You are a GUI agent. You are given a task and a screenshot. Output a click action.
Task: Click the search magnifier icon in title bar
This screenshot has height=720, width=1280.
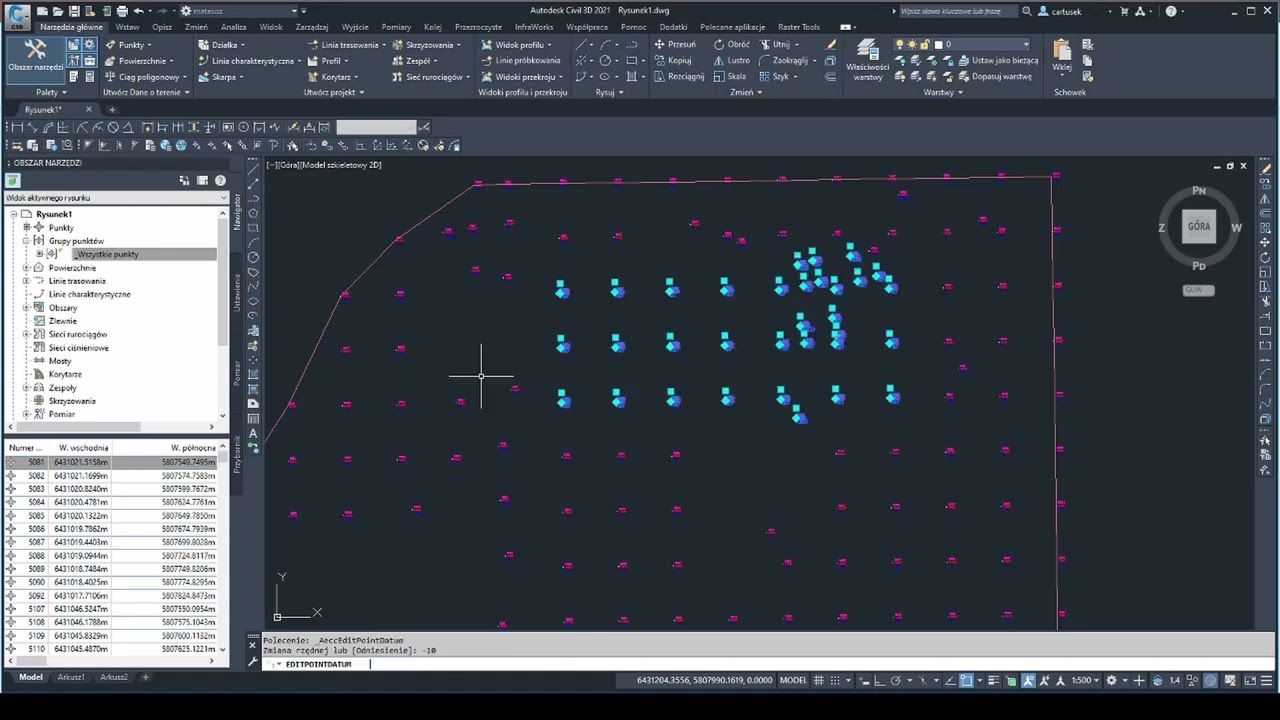(x=1026, y=11)
